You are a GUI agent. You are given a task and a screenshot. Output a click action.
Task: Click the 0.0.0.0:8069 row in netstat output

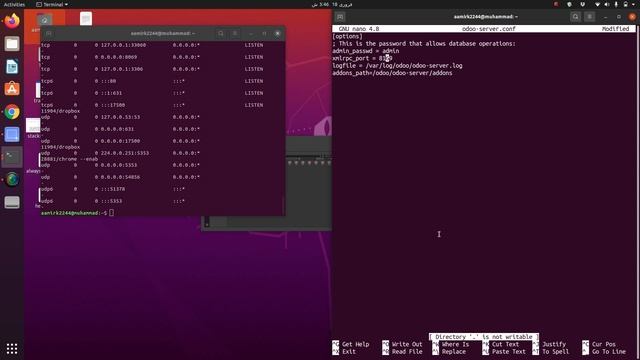point(152,57)
